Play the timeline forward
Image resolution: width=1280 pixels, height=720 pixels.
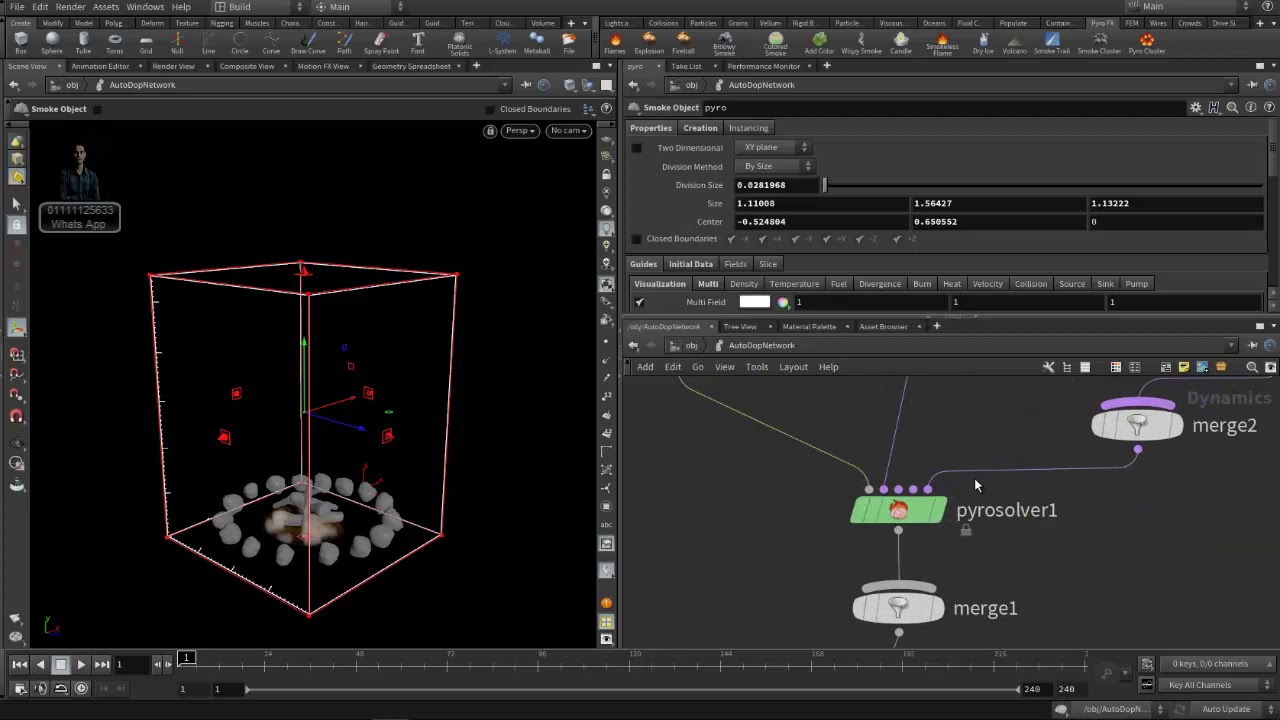[81, 664]
